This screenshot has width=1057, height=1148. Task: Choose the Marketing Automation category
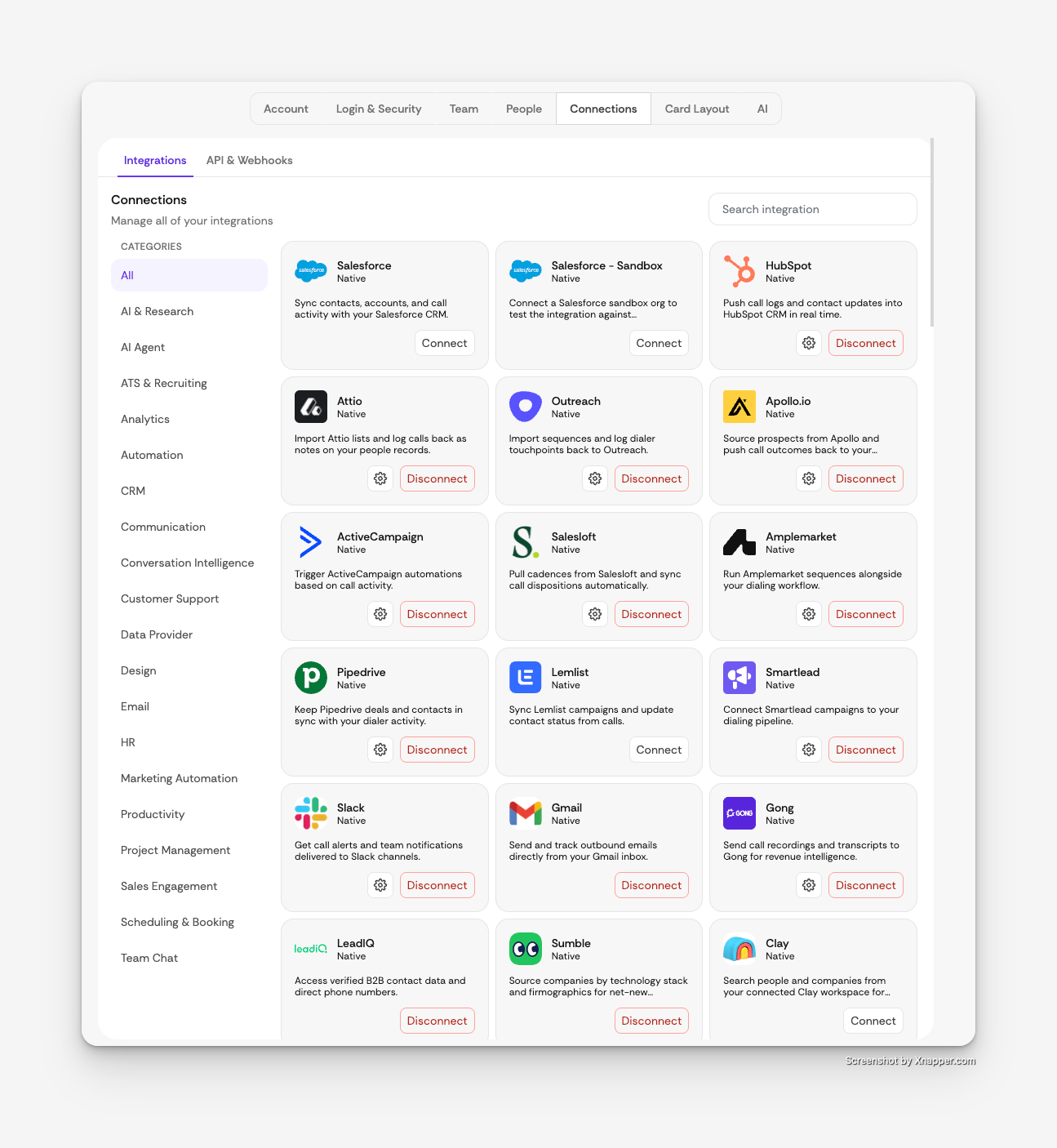189,778
